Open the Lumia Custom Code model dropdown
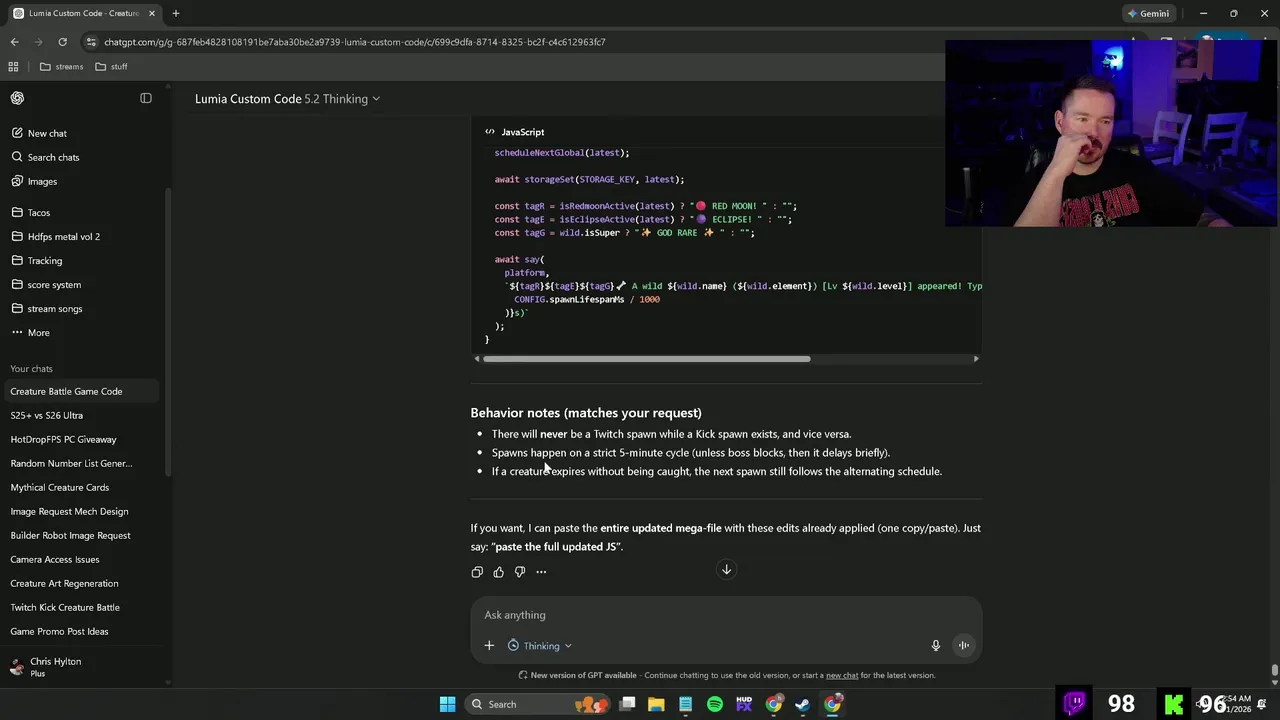Screen dimensions: 1280x720 pos(287,99)
